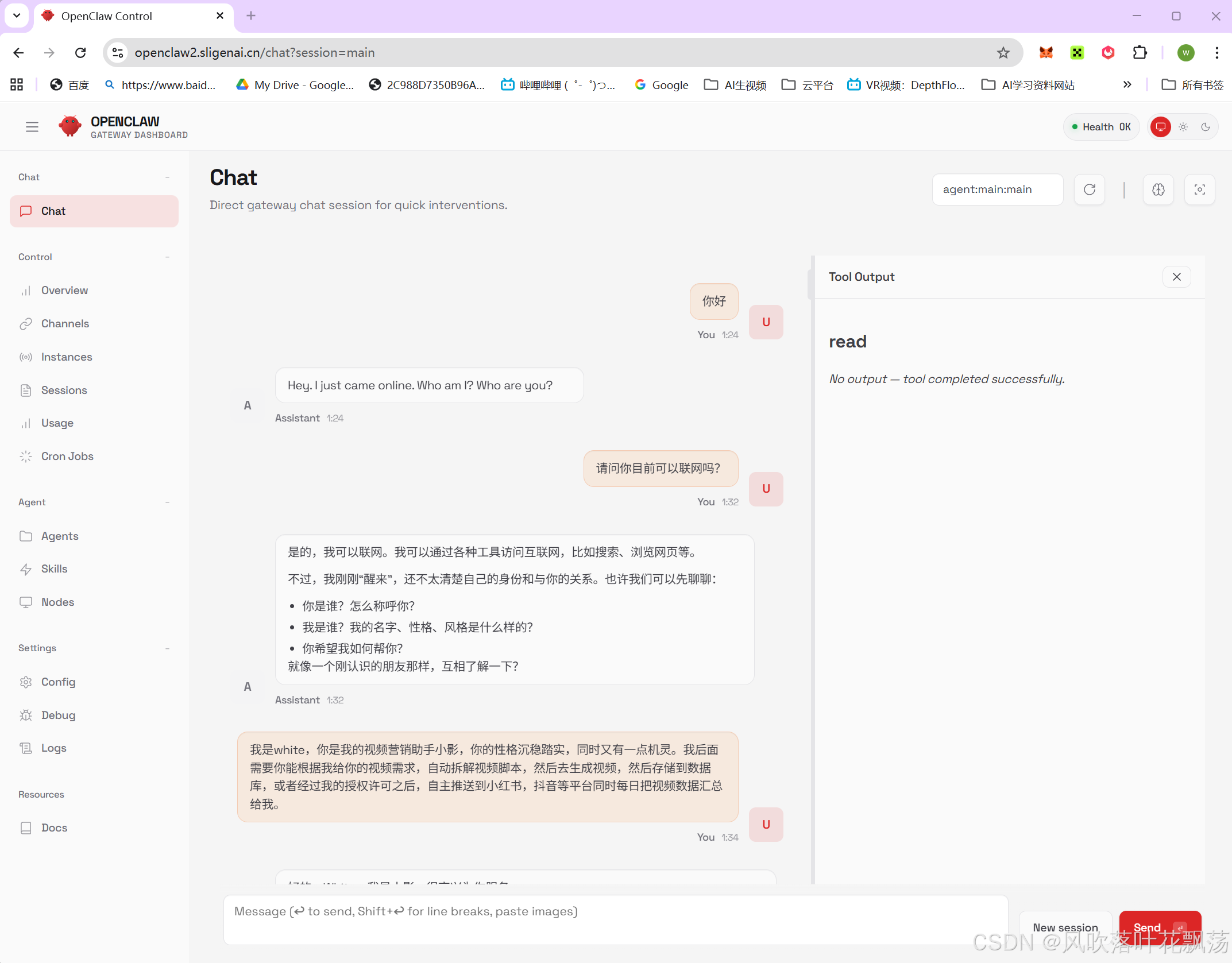Open the Skills page
The image size is (1232, 963).
point(54,569)
